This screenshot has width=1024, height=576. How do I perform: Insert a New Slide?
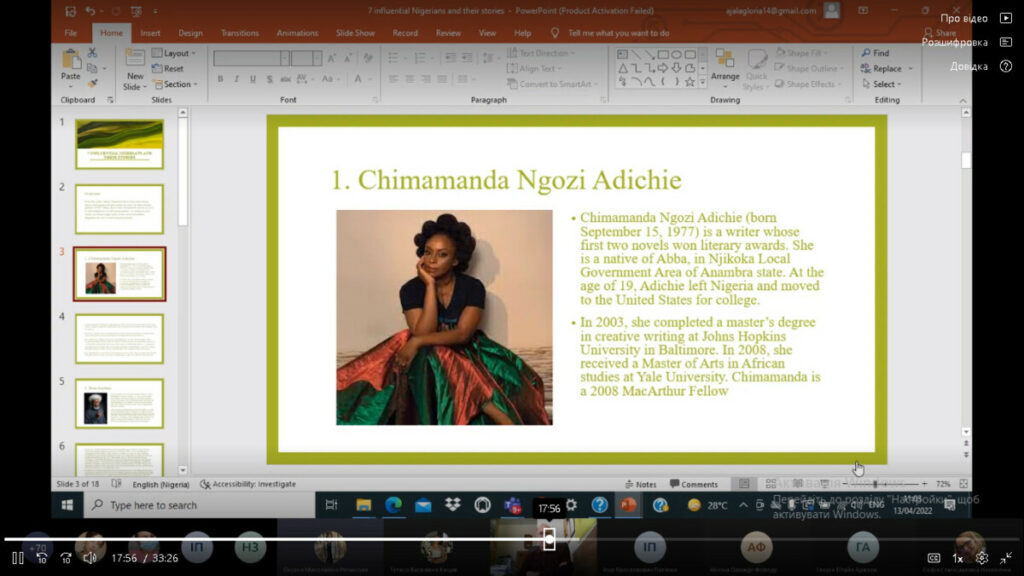(135, 70)
